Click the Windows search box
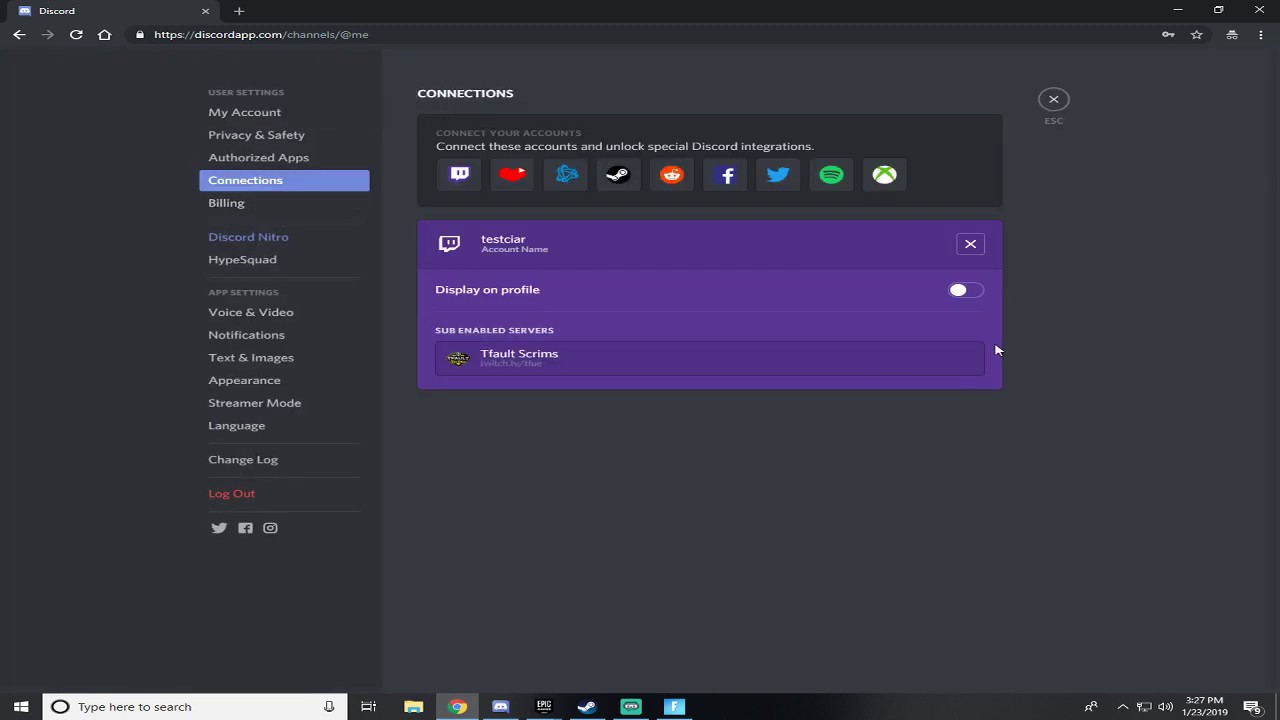The image size is (1280, 720). [195, 707]
